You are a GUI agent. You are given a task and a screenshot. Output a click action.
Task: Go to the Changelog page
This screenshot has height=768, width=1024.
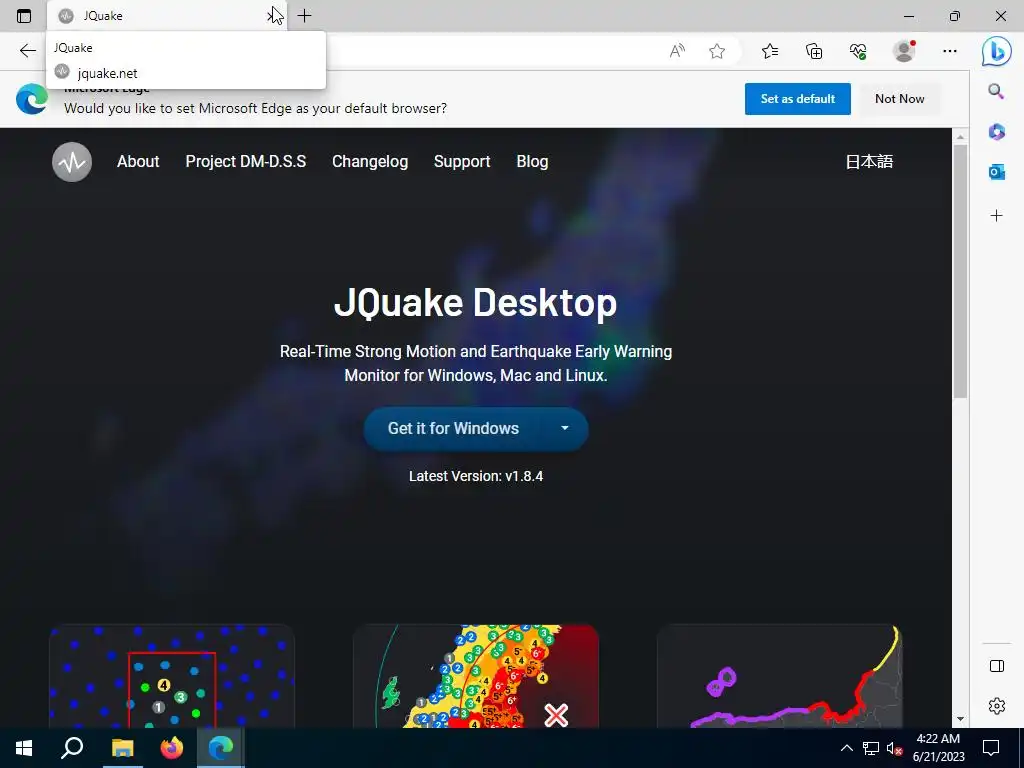coord(370,161)
